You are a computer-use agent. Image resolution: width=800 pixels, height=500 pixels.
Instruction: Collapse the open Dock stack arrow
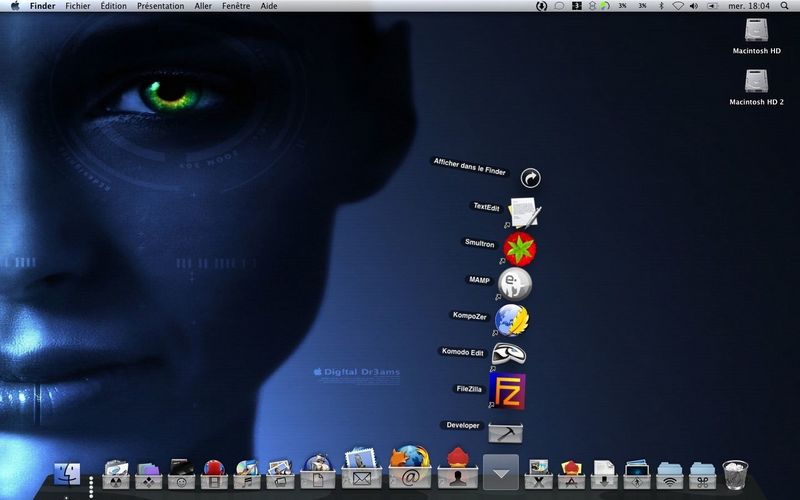pyautogui.click(x=501, y=472)
